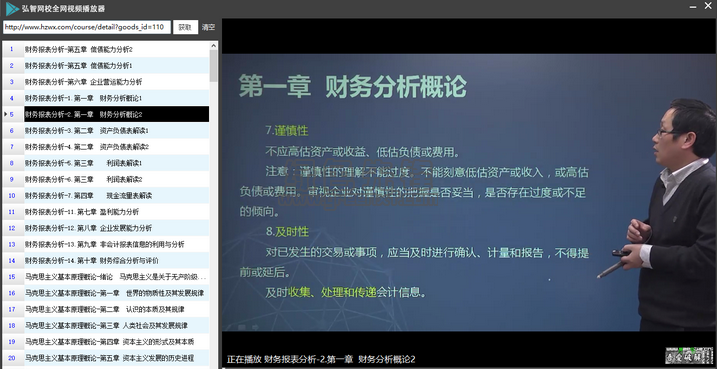The height and width of the screenshot is (369, 717).
Task: Click the playlist scrollbar up arrow
Action: [x=214, y=45]
